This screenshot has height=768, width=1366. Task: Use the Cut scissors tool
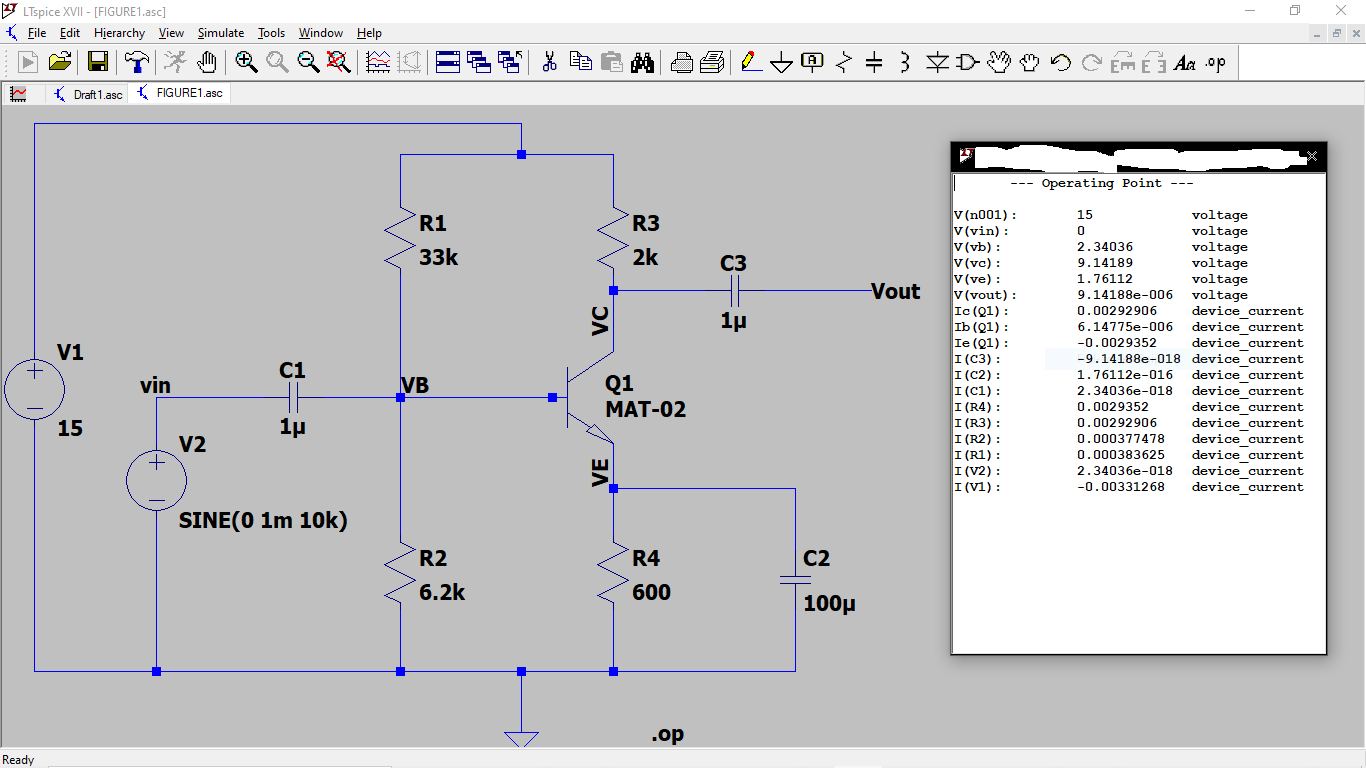[x=548, y=62]
